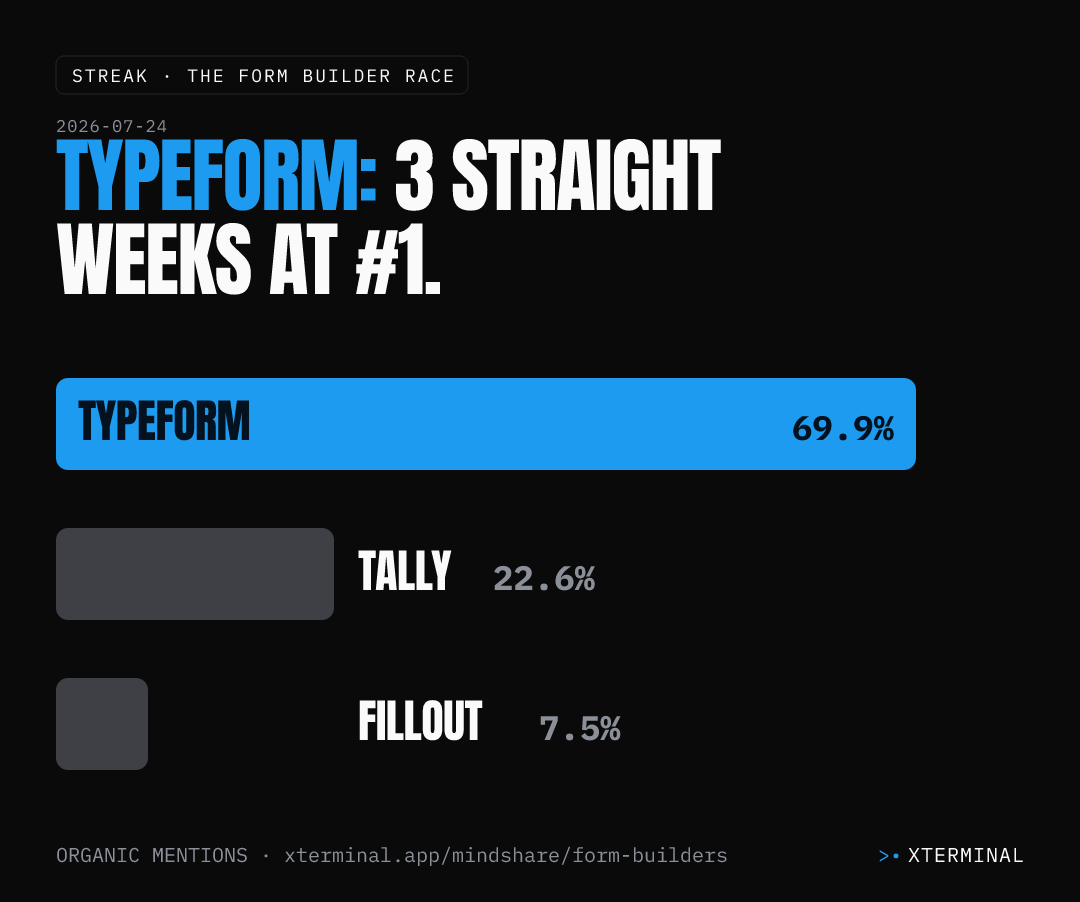Select the FILLOUT label

(420, 722)
